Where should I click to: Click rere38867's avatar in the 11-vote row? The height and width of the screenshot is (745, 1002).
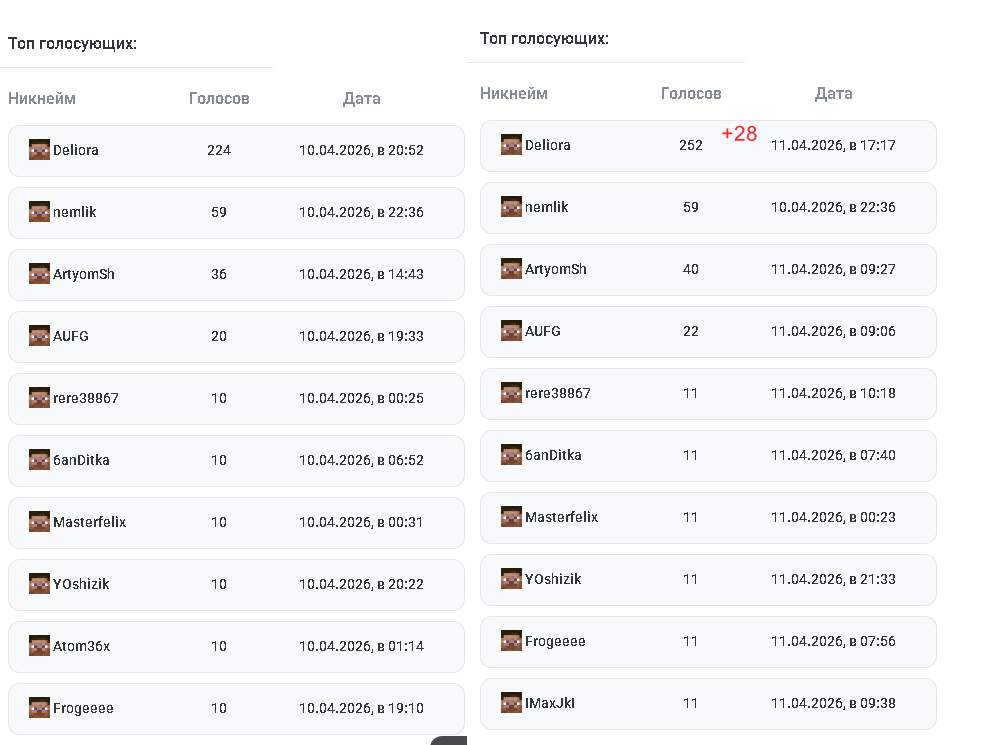(x=511, y=393)
